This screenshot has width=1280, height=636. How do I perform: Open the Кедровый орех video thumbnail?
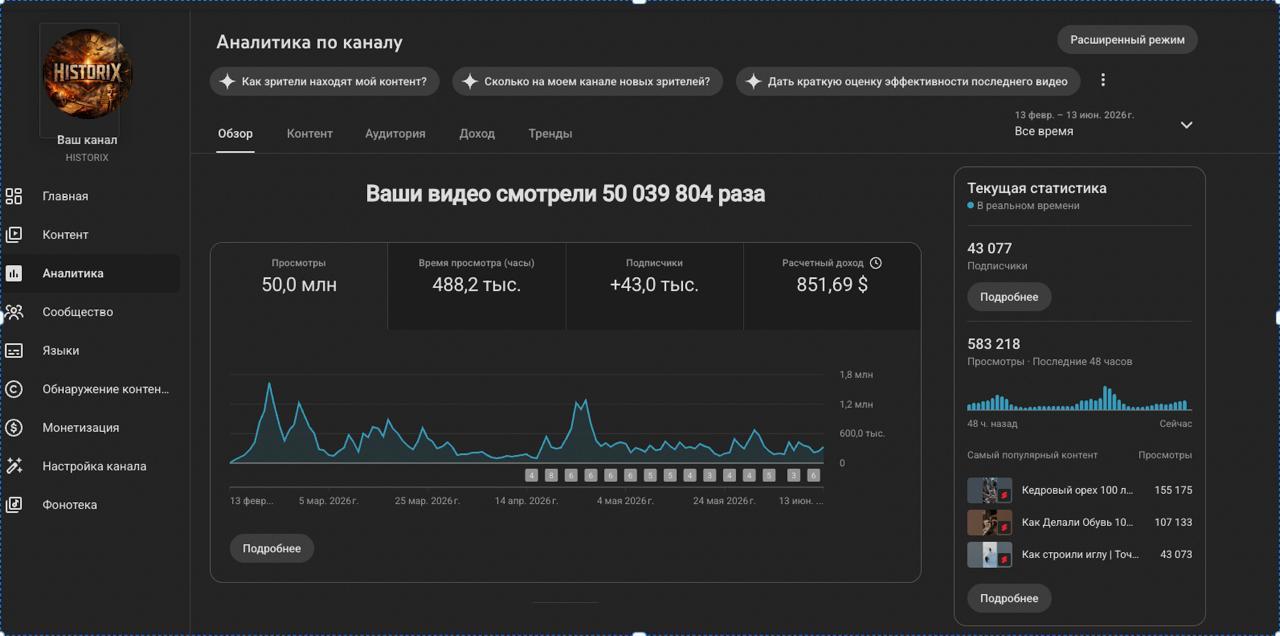pyautogui.click(x=989, y=490)
